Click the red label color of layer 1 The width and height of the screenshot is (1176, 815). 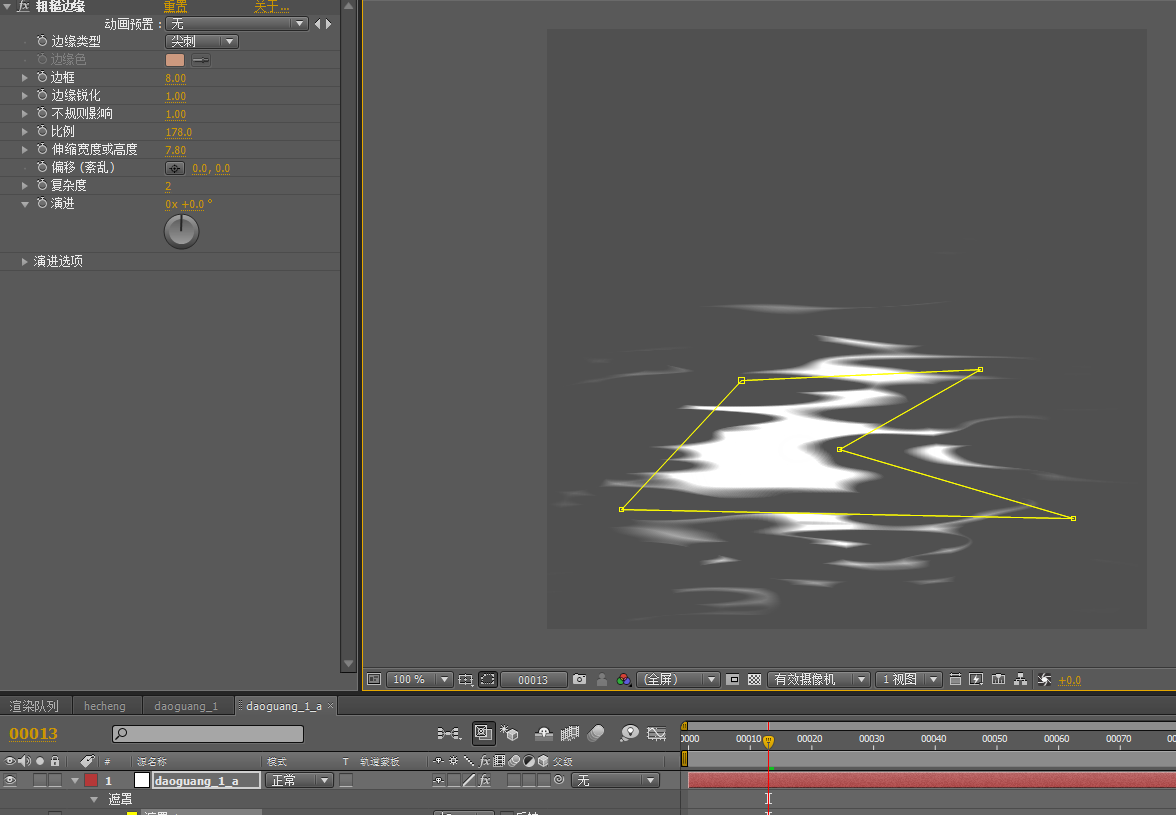click(91, 781)
